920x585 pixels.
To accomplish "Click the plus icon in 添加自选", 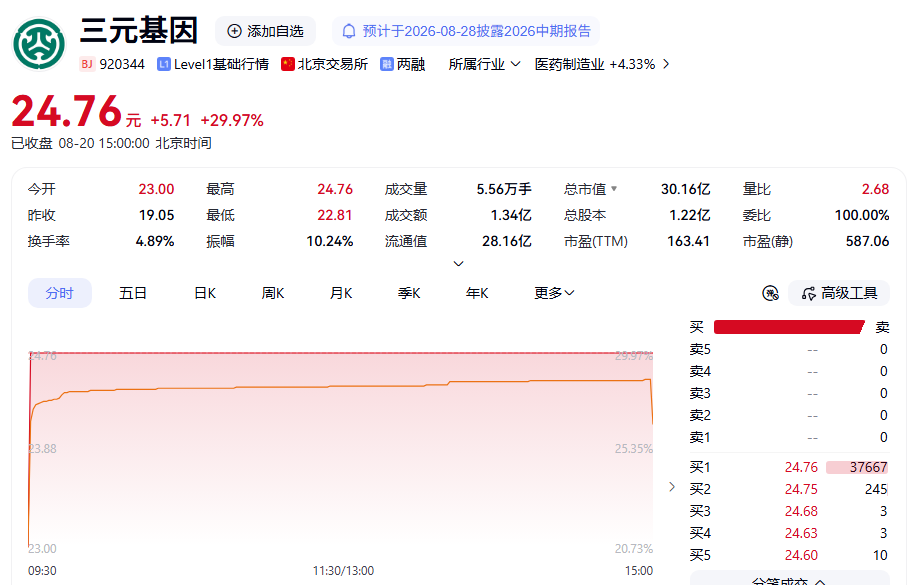I will point(234,31).
